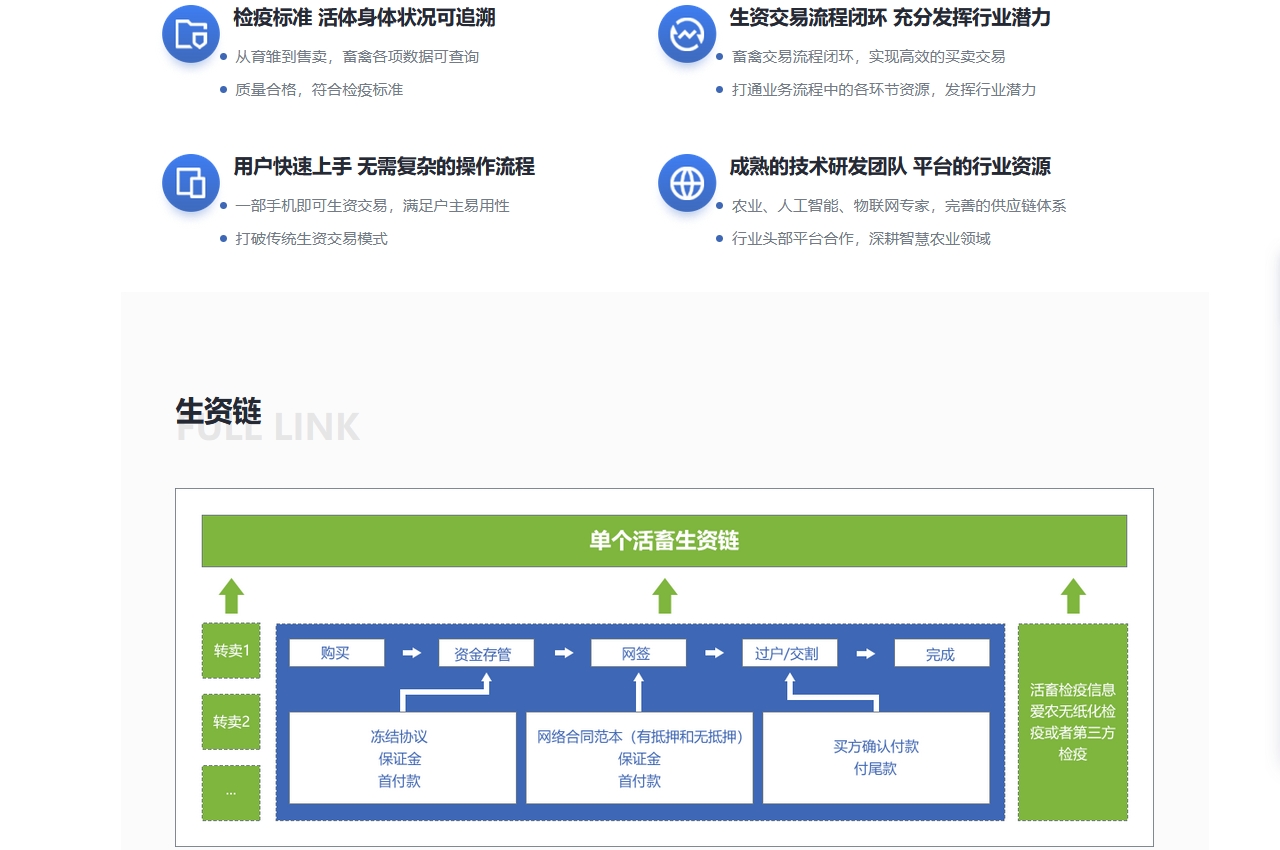Click the 购买 button in the flowchart

click(337, 652)
